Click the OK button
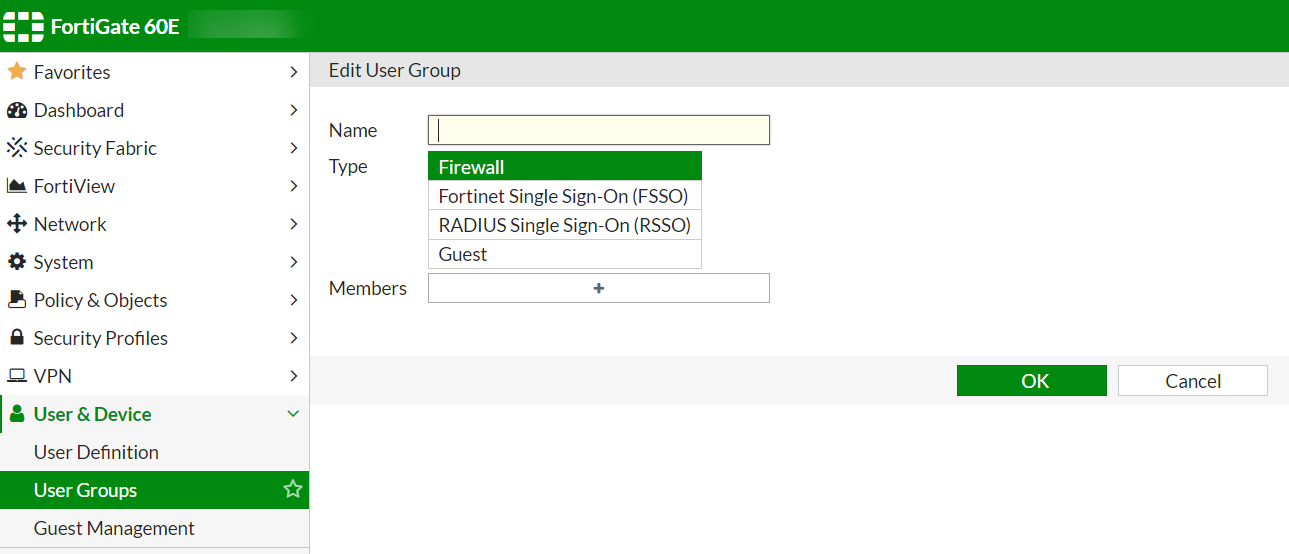 pos(1032,381)
